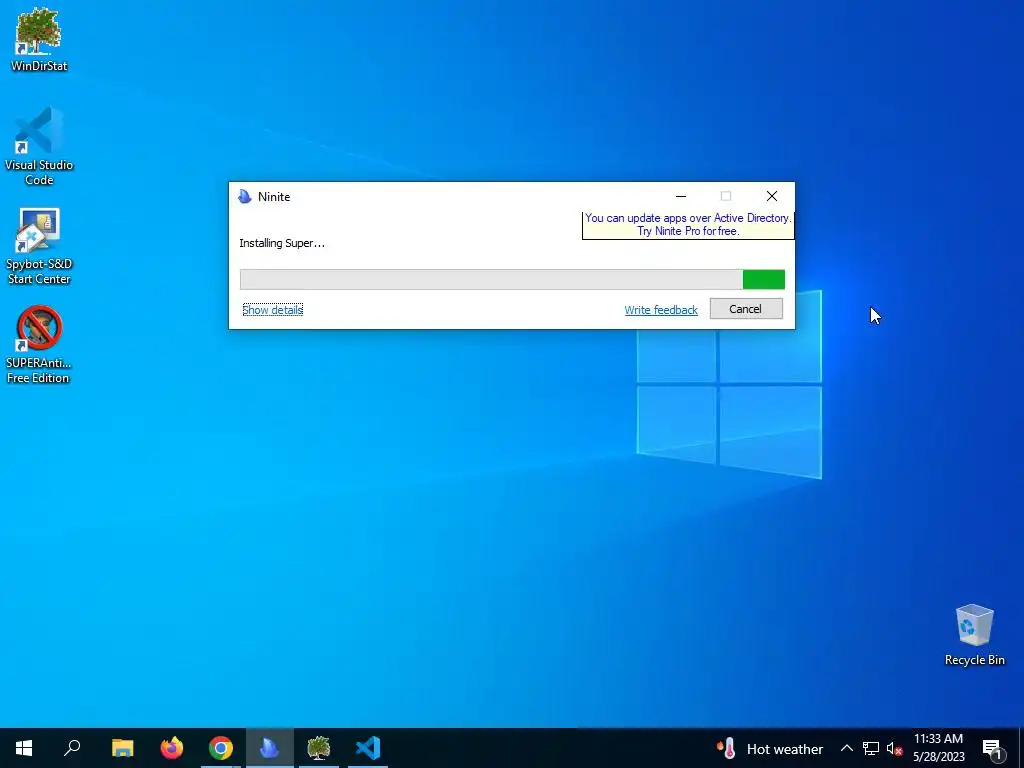Close the Ninite window
This screenshot has width=1024, height=768.
click(771, 196)
